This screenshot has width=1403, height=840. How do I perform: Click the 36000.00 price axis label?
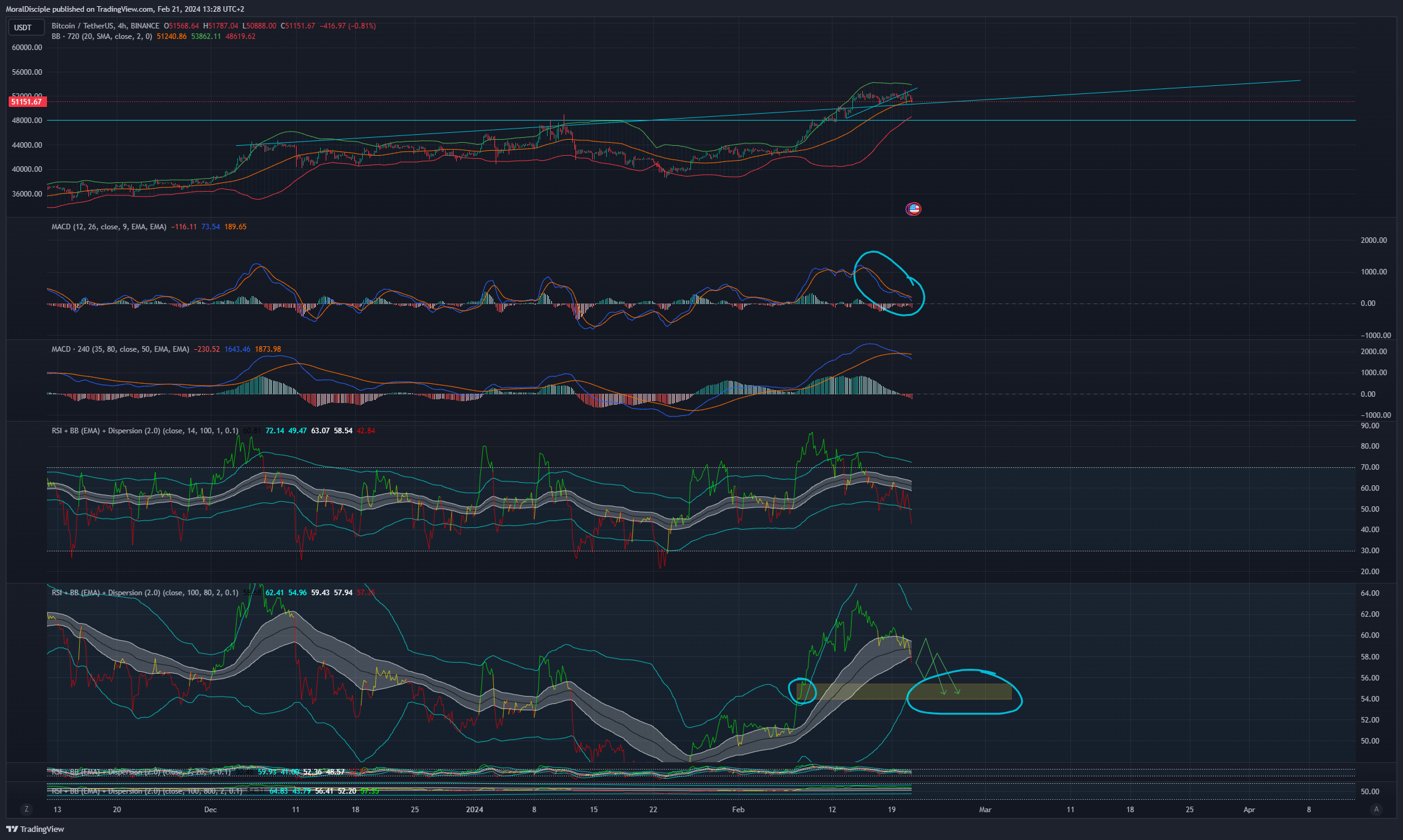point(27,194)
